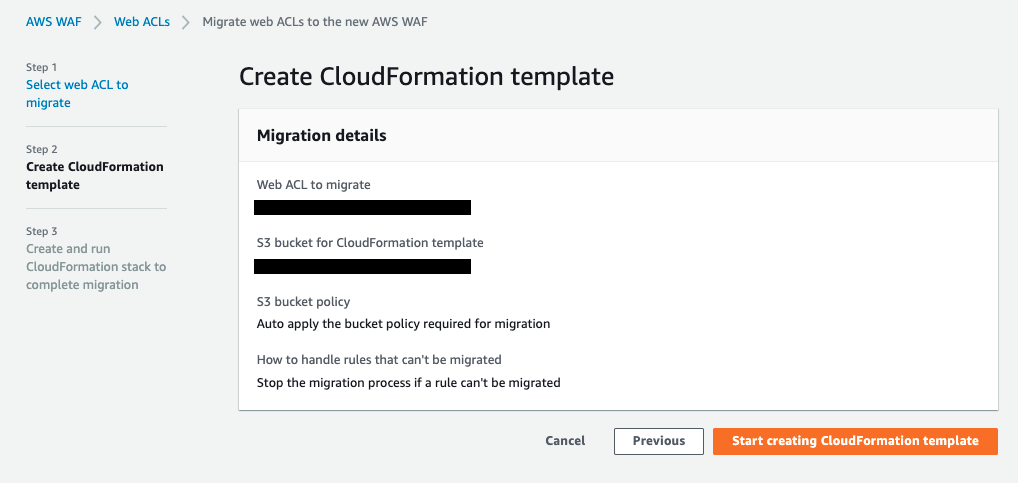Go to step 'Select web ACL to migrate'
This screenshot has width=1018, height=483.
pos(77,93)
